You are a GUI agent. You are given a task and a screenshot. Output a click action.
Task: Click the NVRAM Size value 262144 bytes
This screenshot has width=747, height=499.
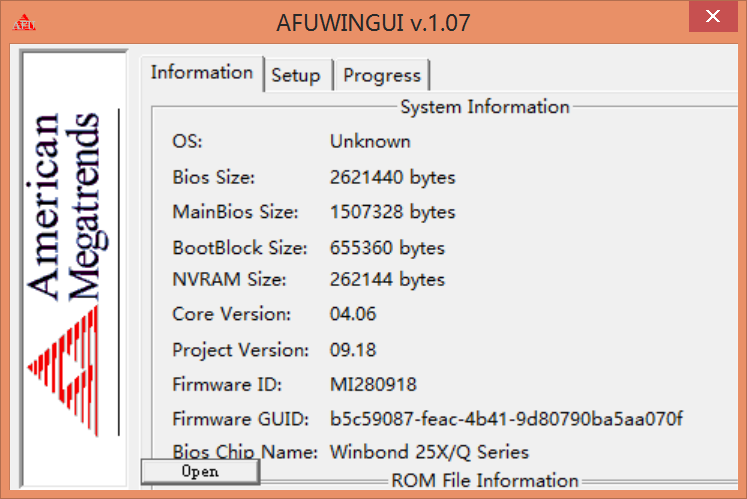tap(387, 279)
